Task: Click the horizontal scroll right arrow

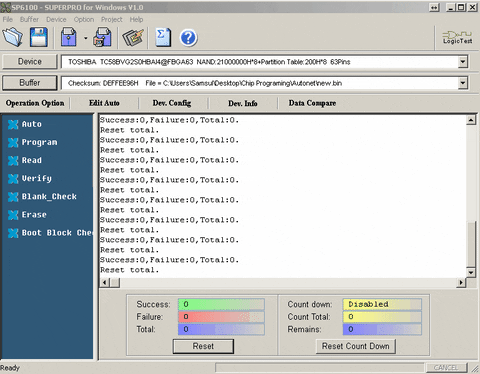Action: [461, 283]
